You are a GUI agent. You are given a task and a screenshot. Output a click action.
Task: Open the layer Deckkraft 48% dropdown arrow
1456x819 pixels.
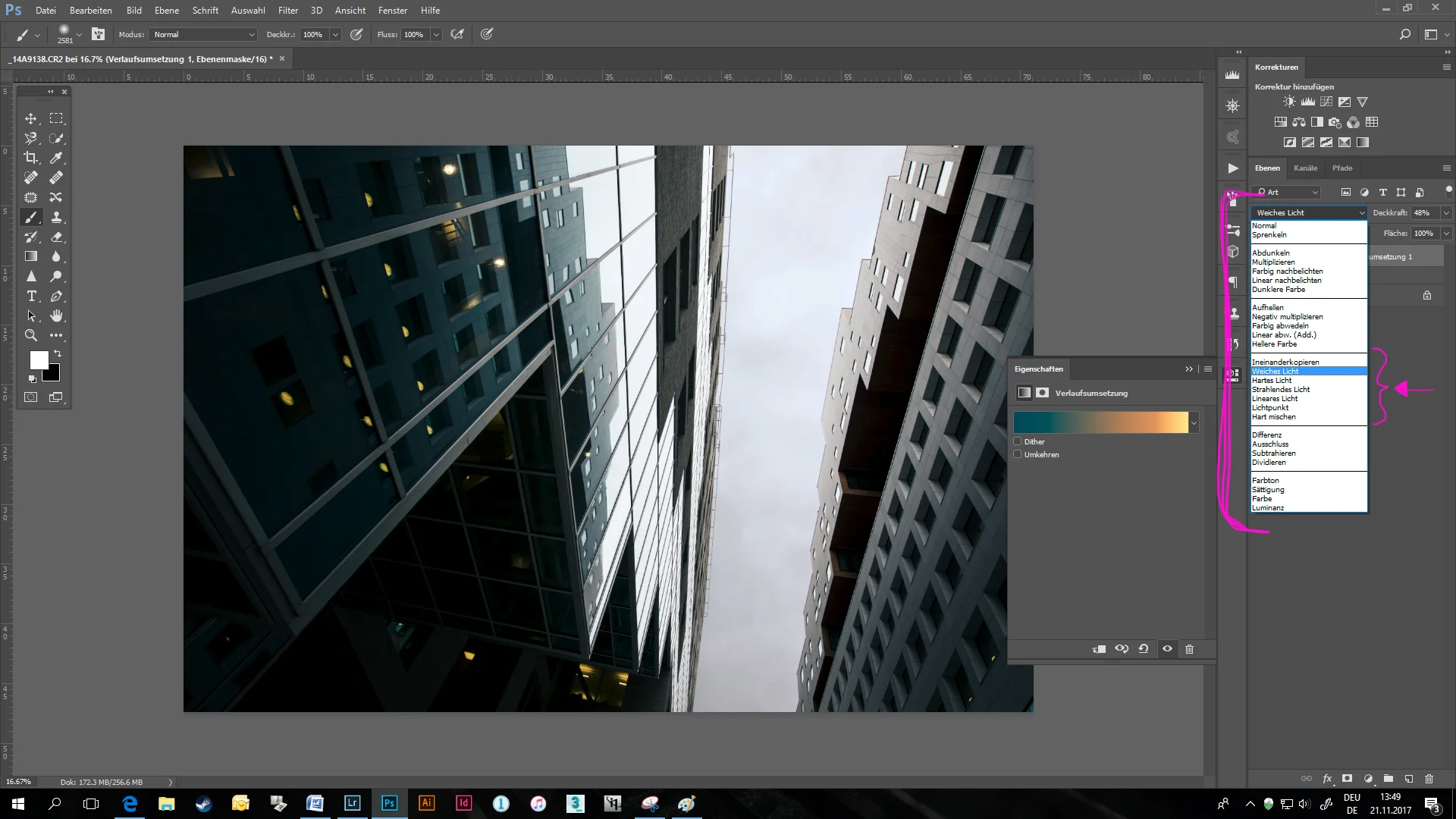click(1446, 213)
